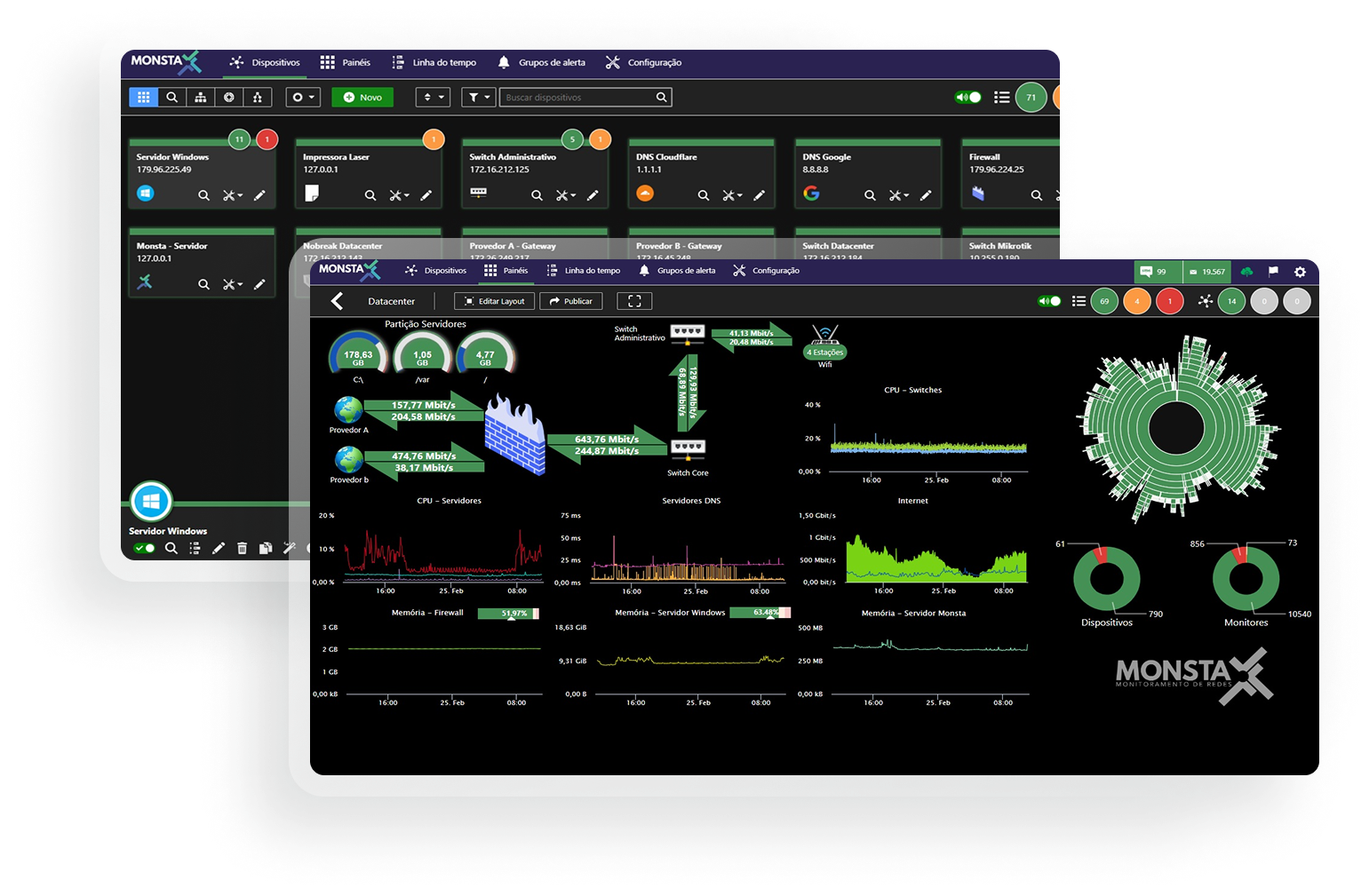Expand the status filter dropdown near Novo button
The height and width of the screenshot is (896, 1369).
coord(303,97)
